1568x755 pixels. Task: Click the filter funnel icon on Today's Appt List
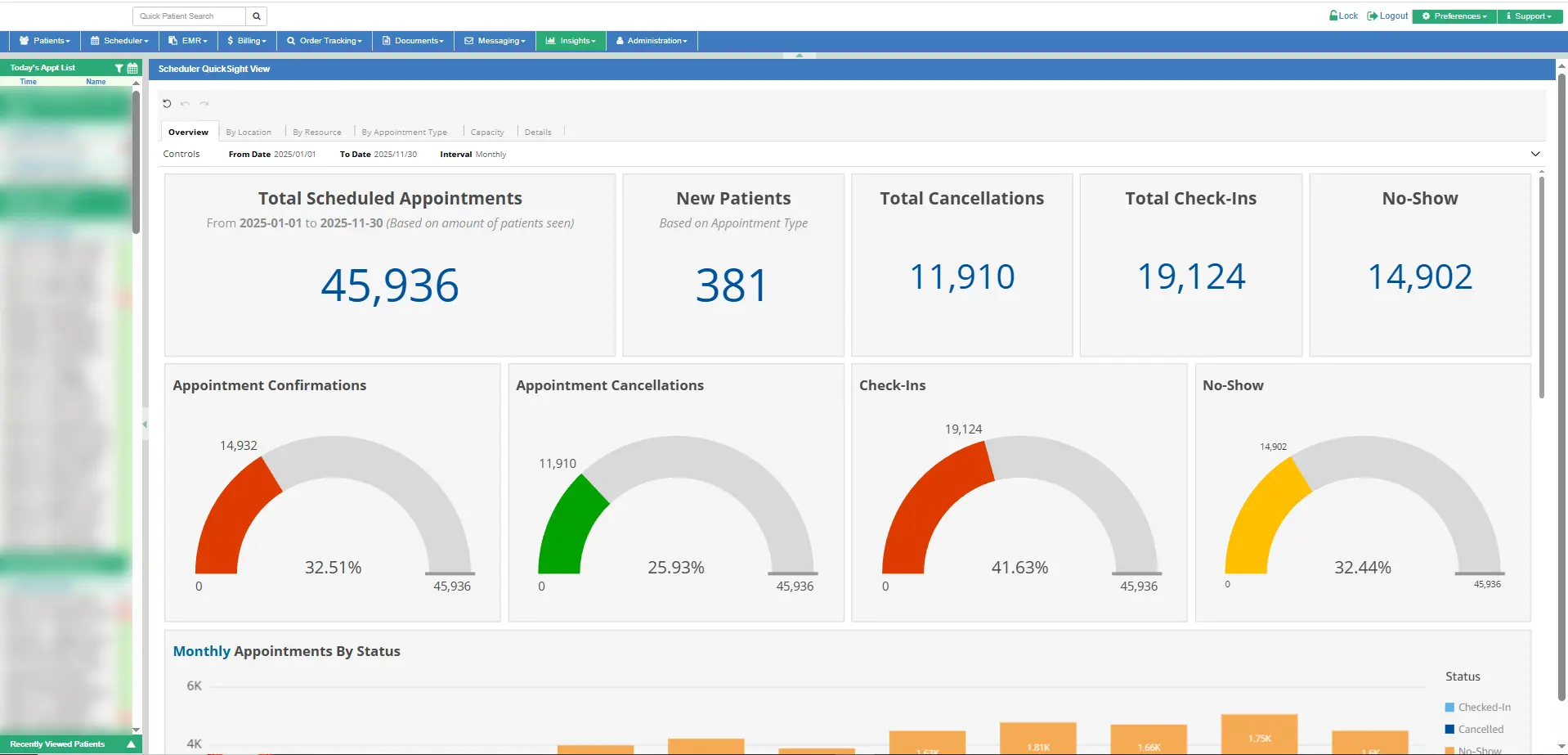coord(119,69)
